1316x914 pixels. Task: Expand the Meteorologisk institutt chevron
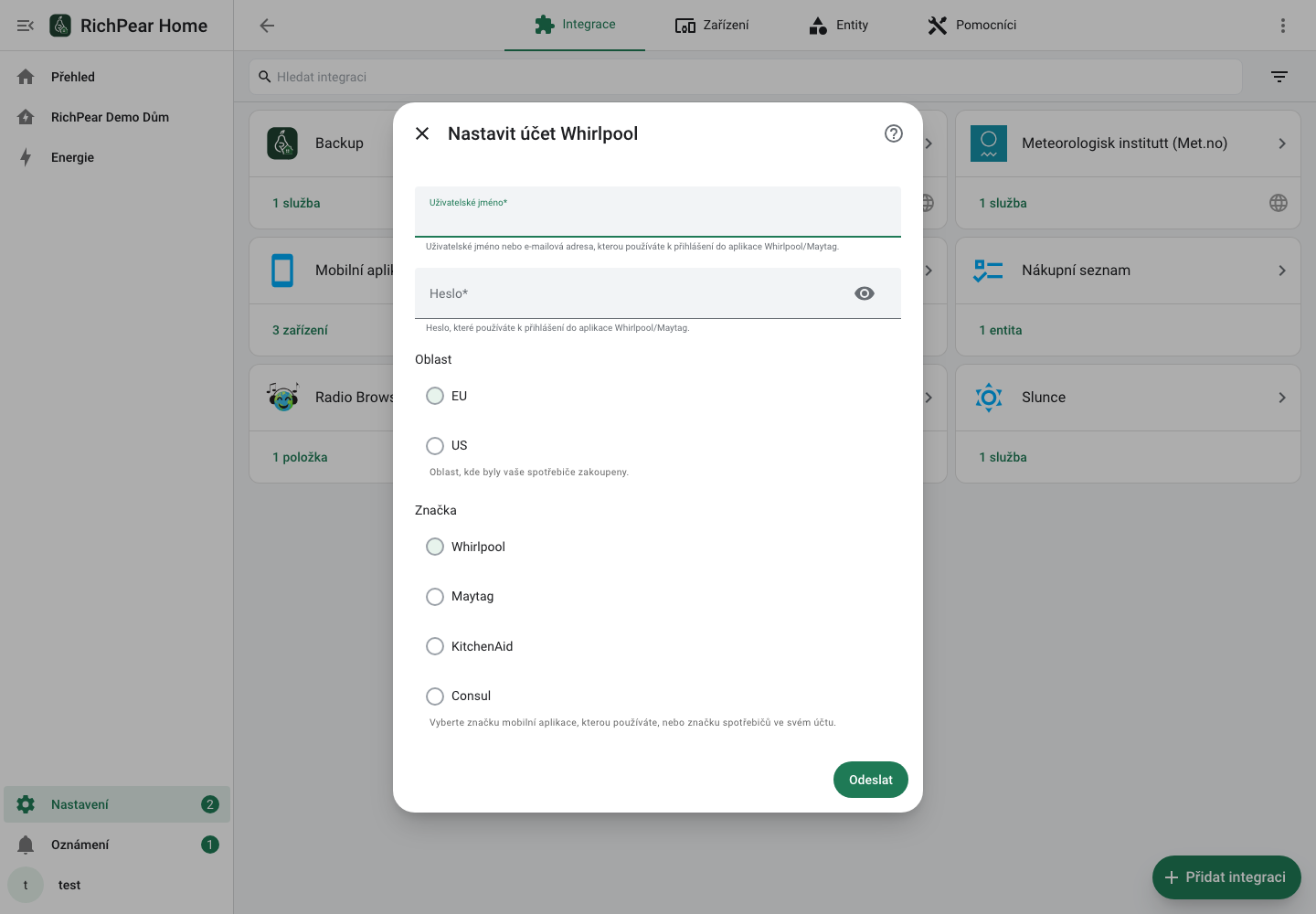[1282, 143]
